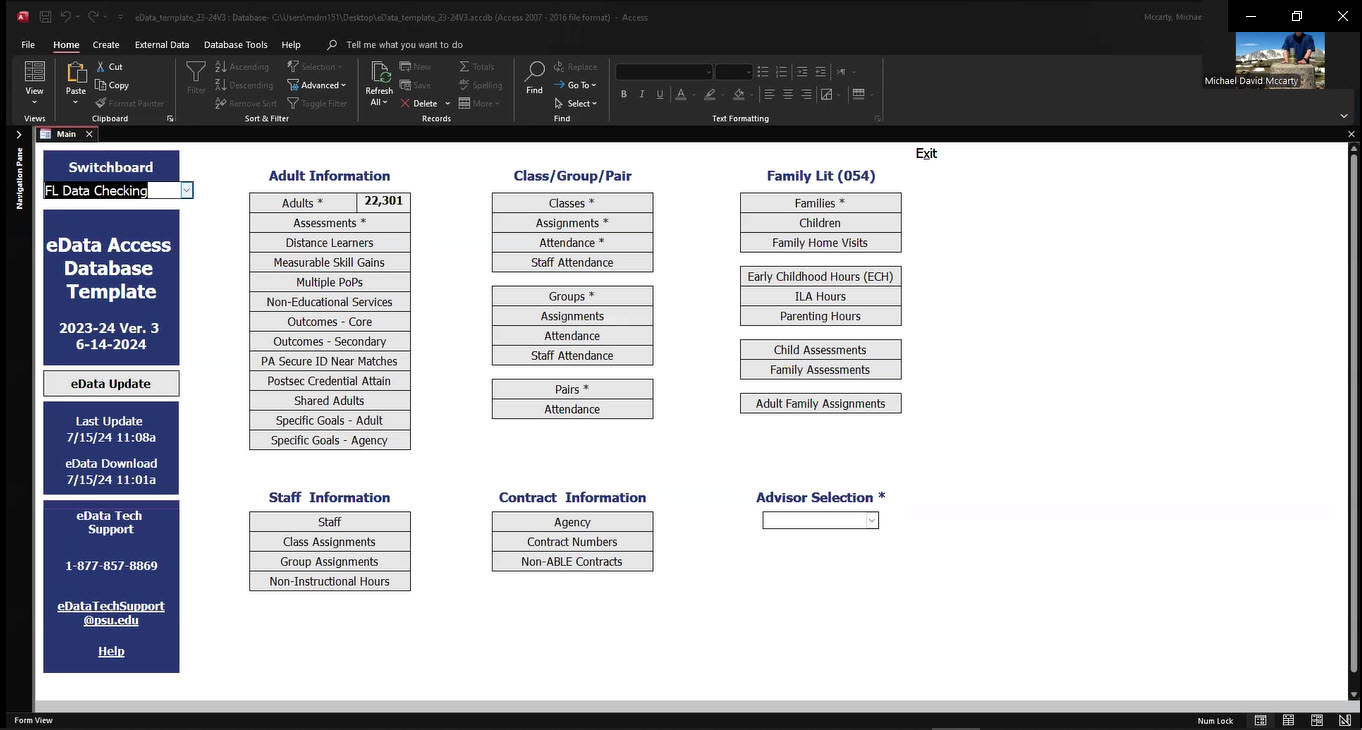Open the FL Data Checking switchboard dropdown

click(187, 190)
